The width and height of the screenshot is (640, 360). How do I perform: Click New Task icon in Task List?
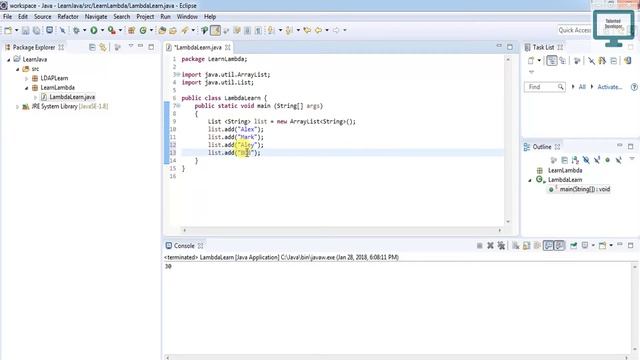tap(531, 61)
